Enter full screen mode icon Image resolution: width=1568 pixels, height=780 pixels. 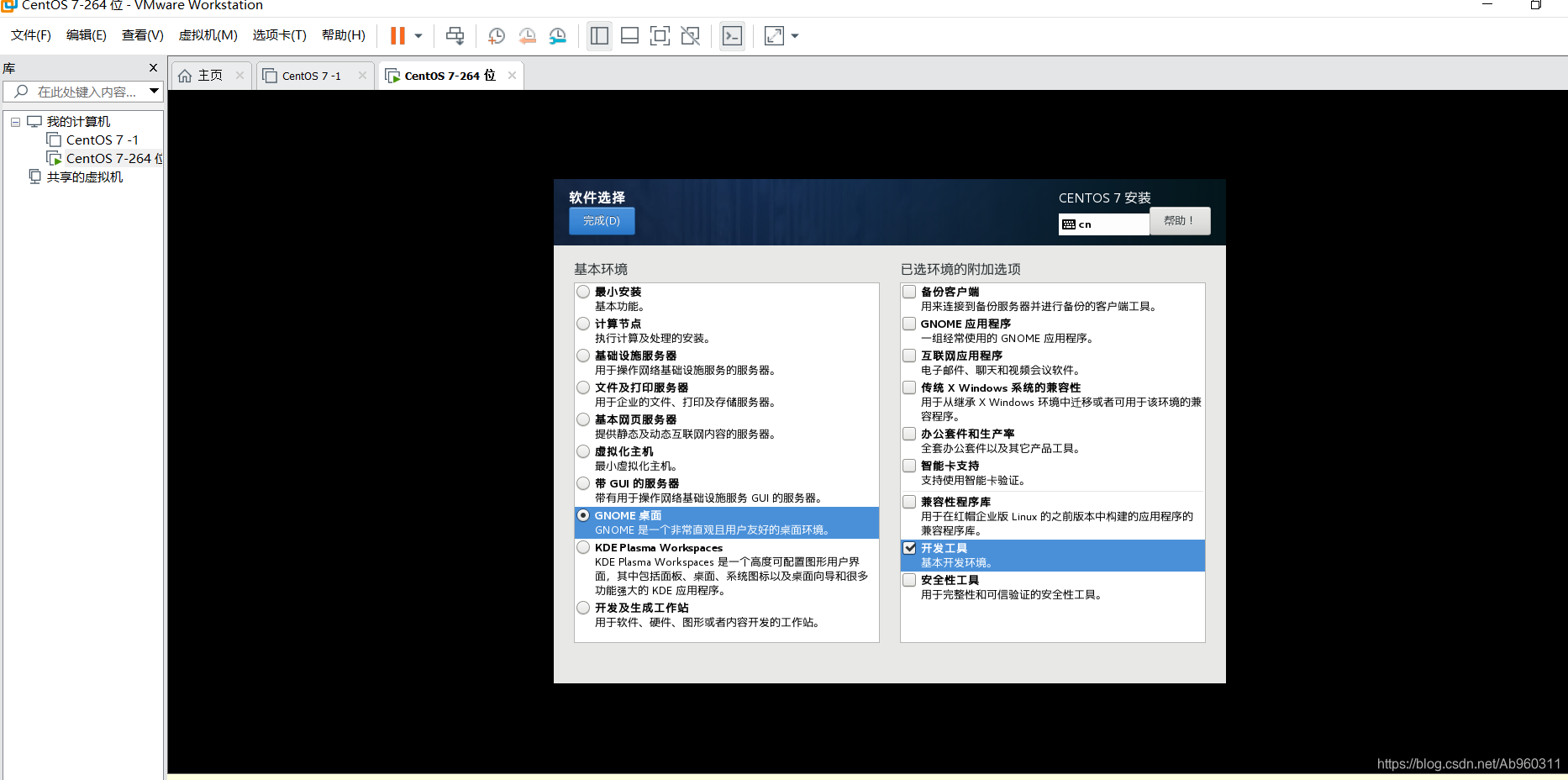660,35
